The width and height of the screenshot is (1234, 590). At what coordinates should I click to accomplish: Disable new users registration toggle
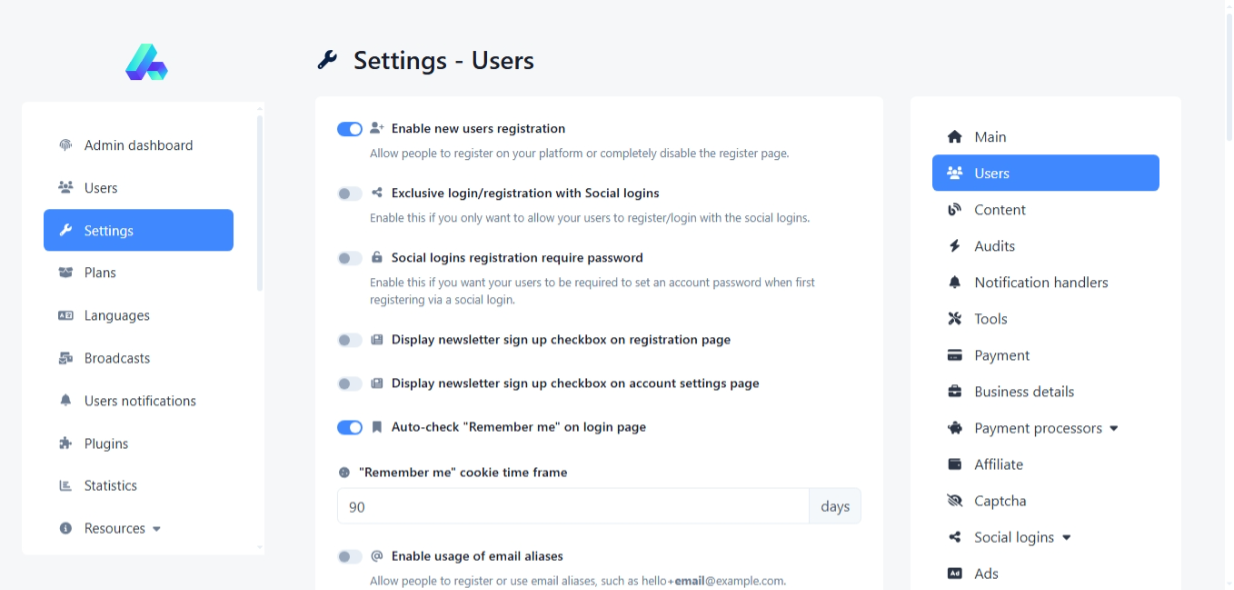[350, 129]
